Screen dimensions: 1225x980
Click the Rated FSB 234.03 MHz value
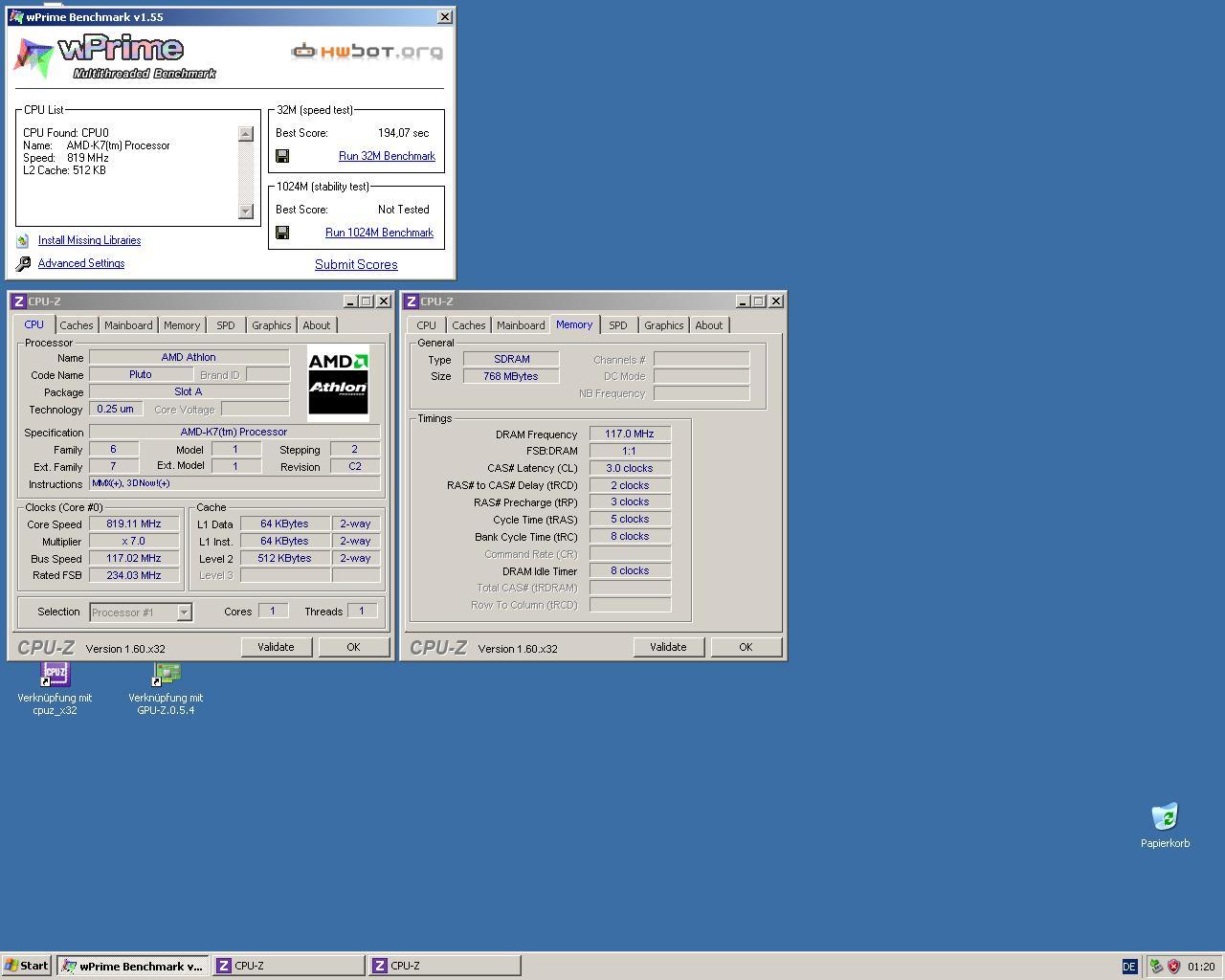tap(134, 575)
